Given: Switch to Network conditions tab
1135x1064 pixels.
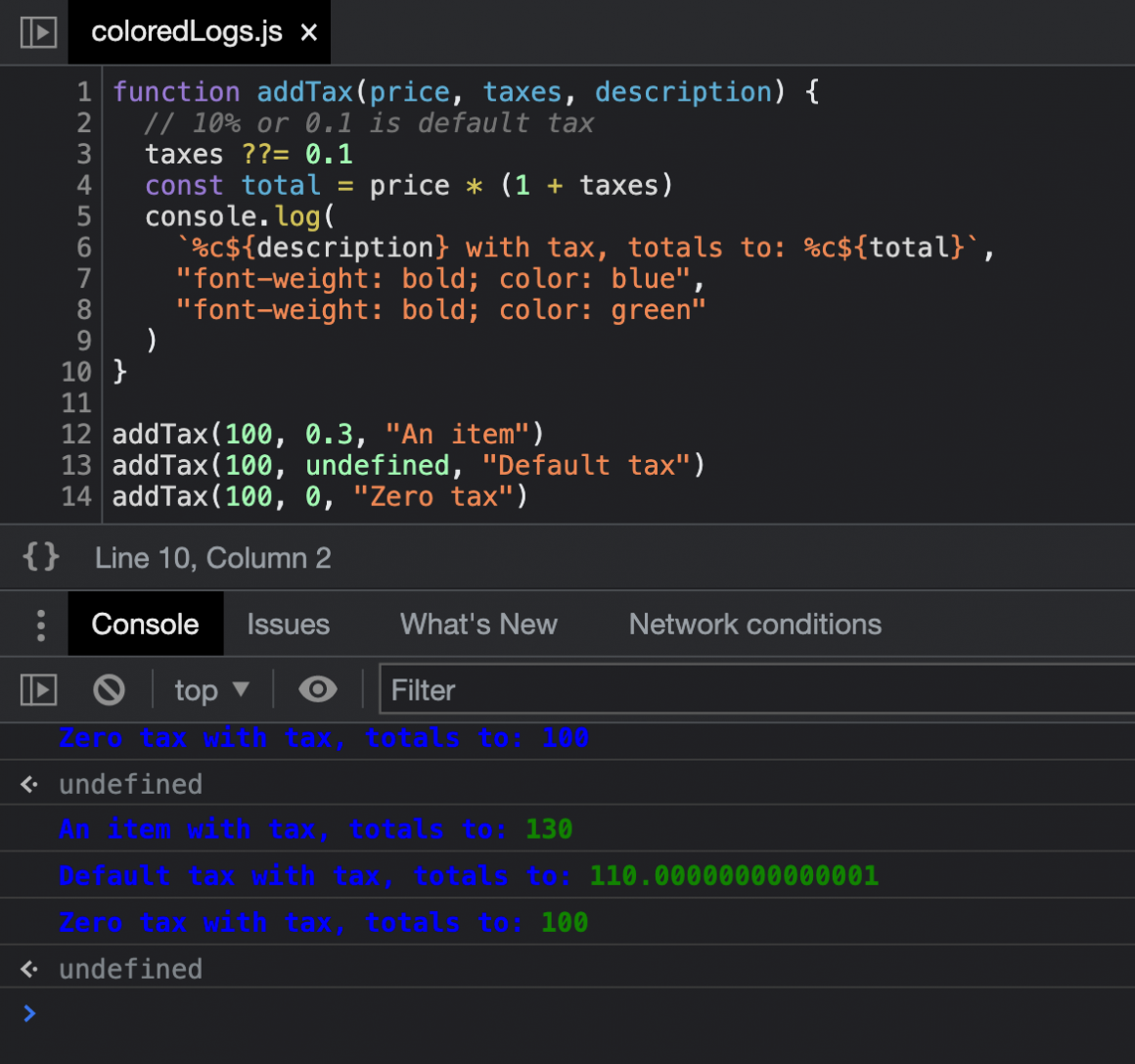Looking at the screenshot, I should (x=754, y=625).
